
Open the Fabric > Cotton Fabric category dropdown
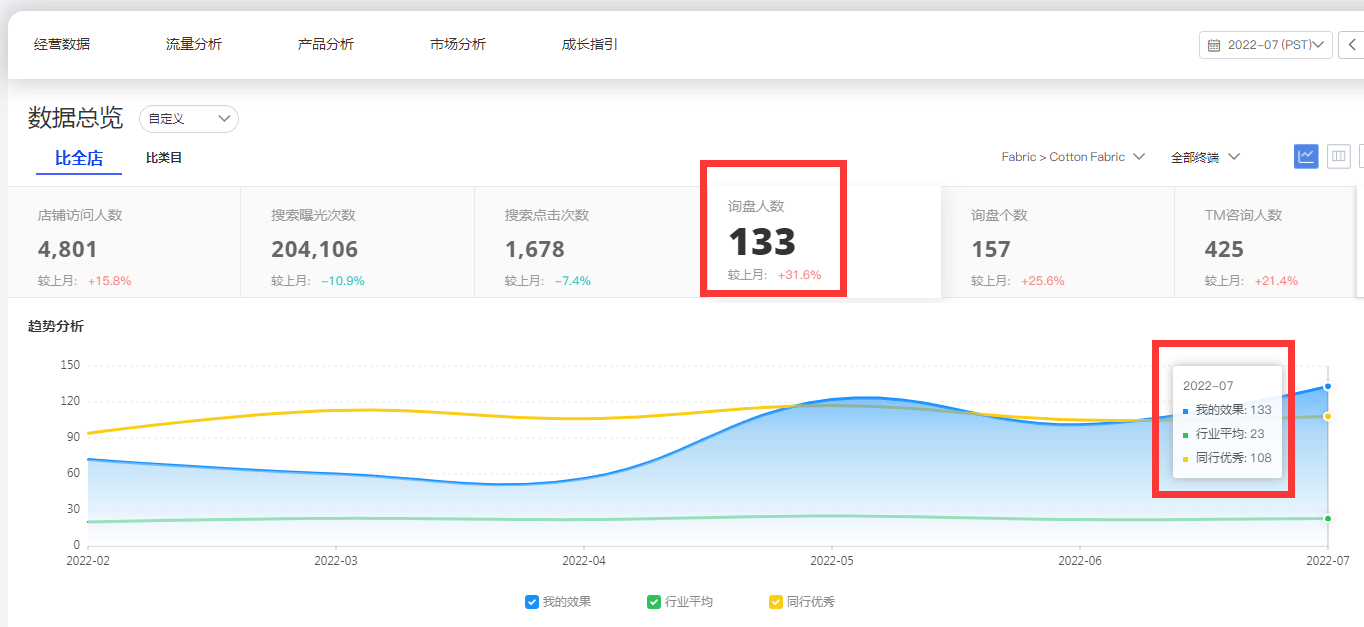pyautogui.click(x=1073, y=156)
